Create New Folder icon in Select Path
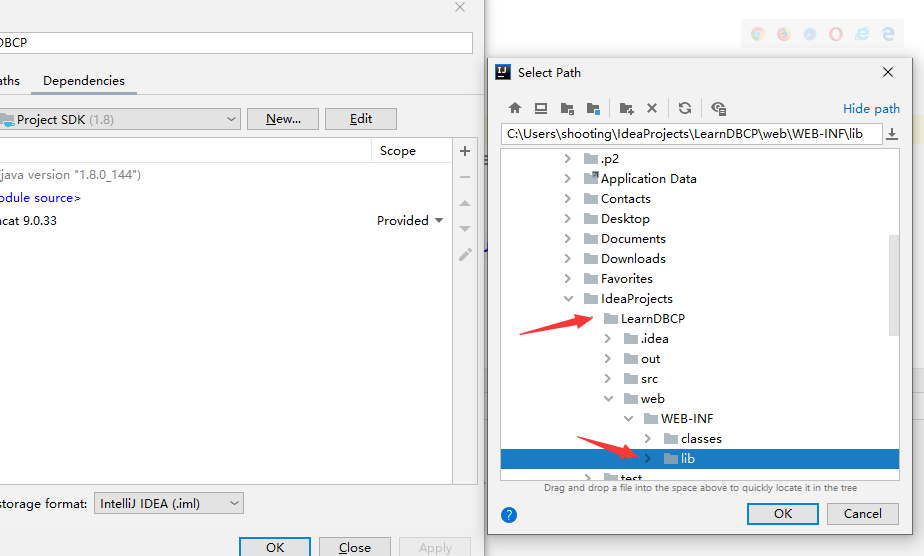This screenshot has width=924, height=556. (x=626, y=108)
